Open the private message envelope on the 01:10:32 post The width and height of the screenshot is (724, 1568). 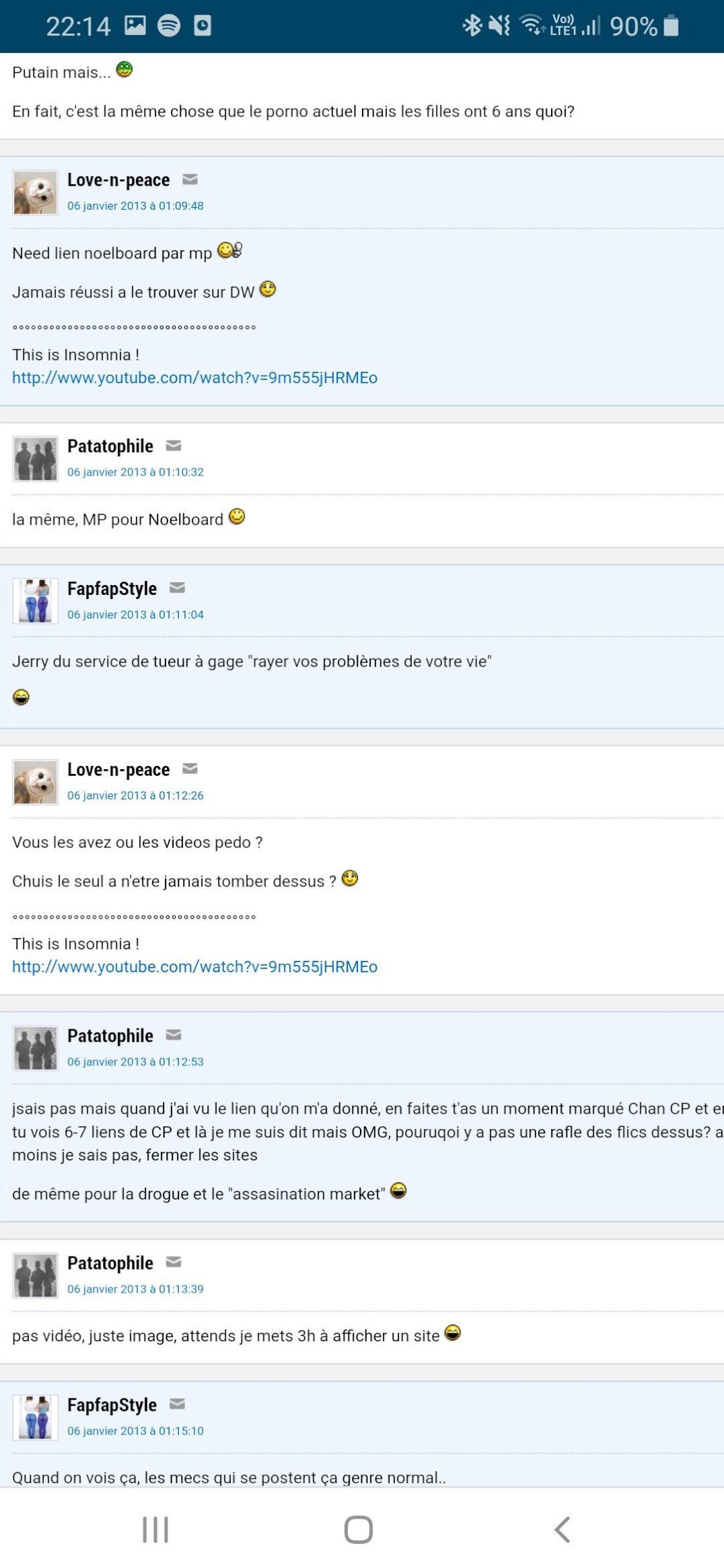[174, 445]
